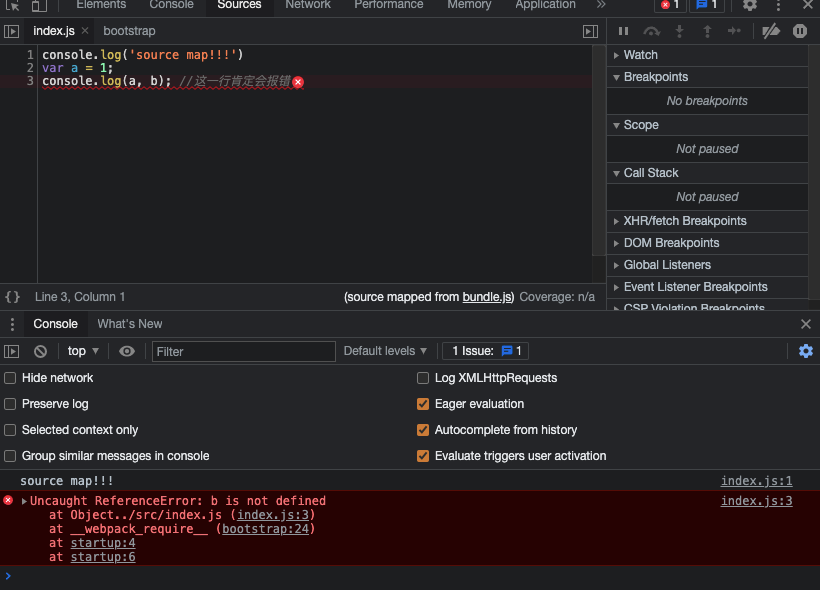
Task: Show more DevTools tabs chevron
Action: [x=601, y=5]
